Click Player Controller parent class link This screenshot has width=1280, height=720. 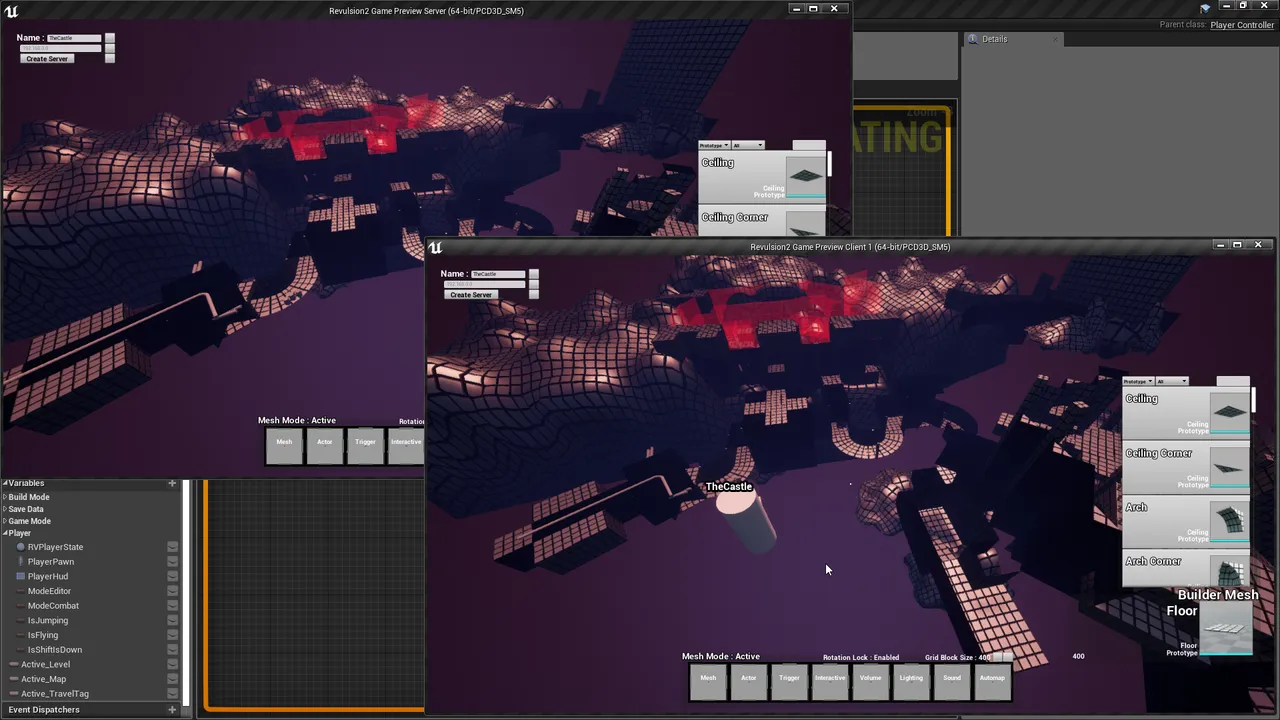(1242, 25)
